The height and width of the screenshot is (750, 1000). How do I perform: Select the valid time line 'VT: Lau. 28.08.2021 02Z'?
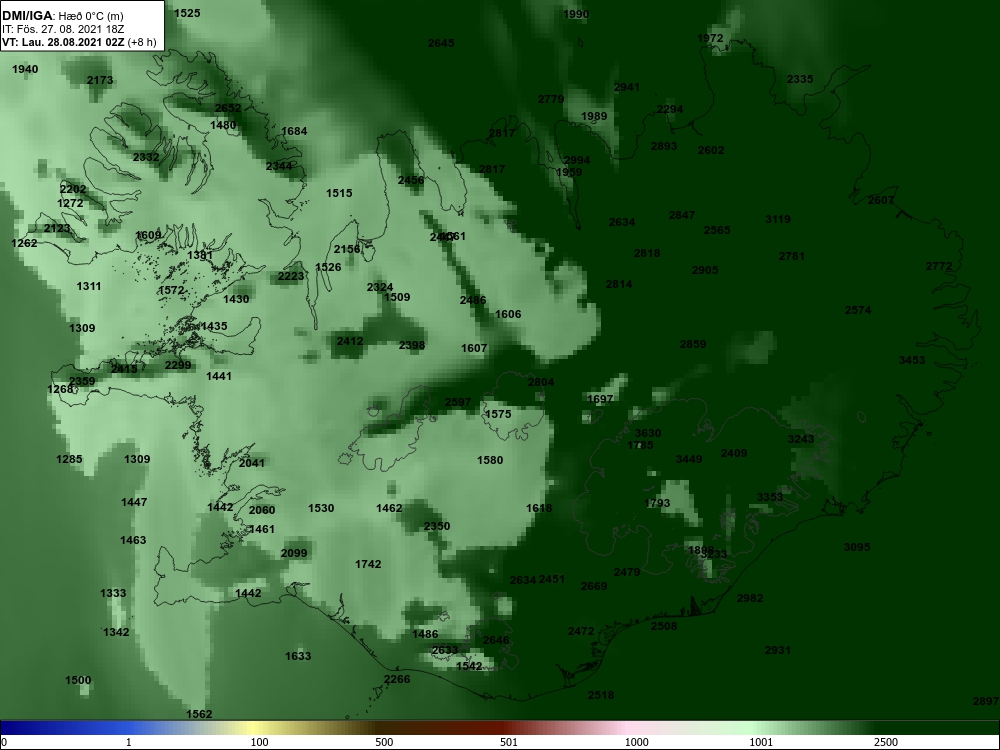pos(64,42)
